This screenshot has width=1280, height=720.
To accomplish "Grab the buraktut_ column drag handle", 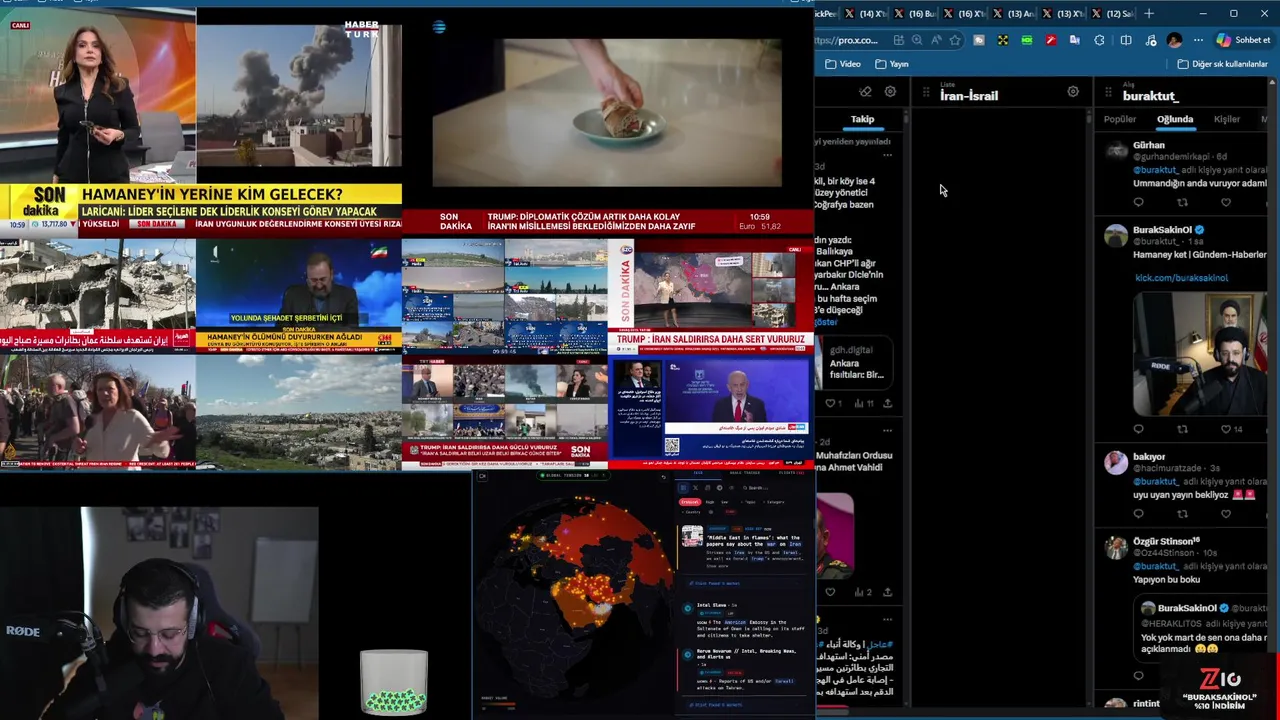I will click(1108, 93).
